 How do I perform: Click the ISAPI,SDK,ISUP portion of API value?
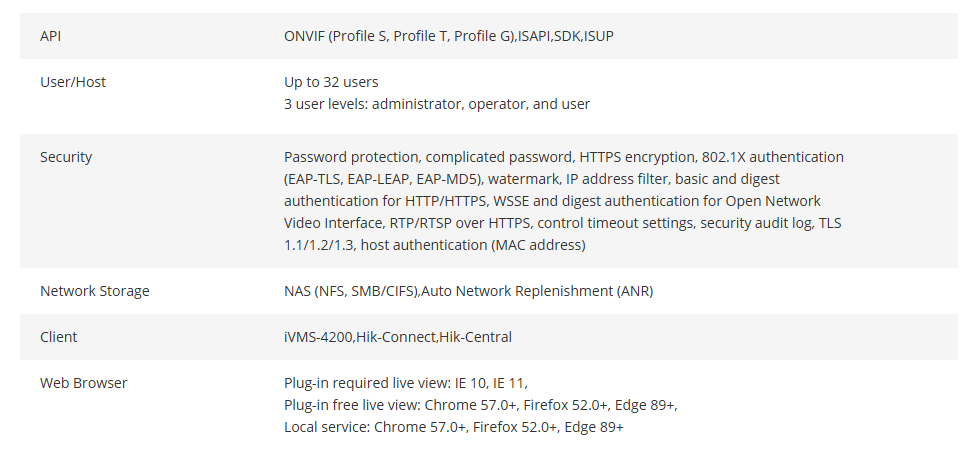pyautogui.click(x=566, y=36)
